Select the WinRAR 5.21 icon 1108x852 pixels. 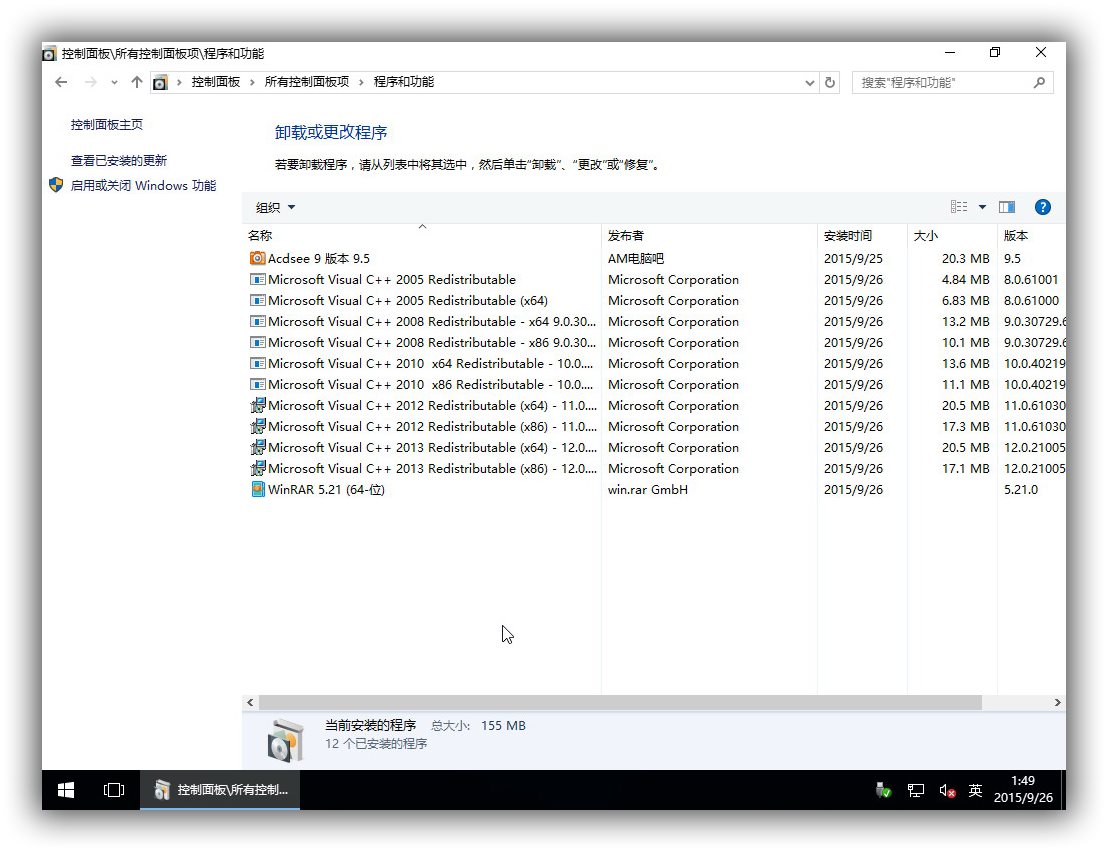pos(258,490)
